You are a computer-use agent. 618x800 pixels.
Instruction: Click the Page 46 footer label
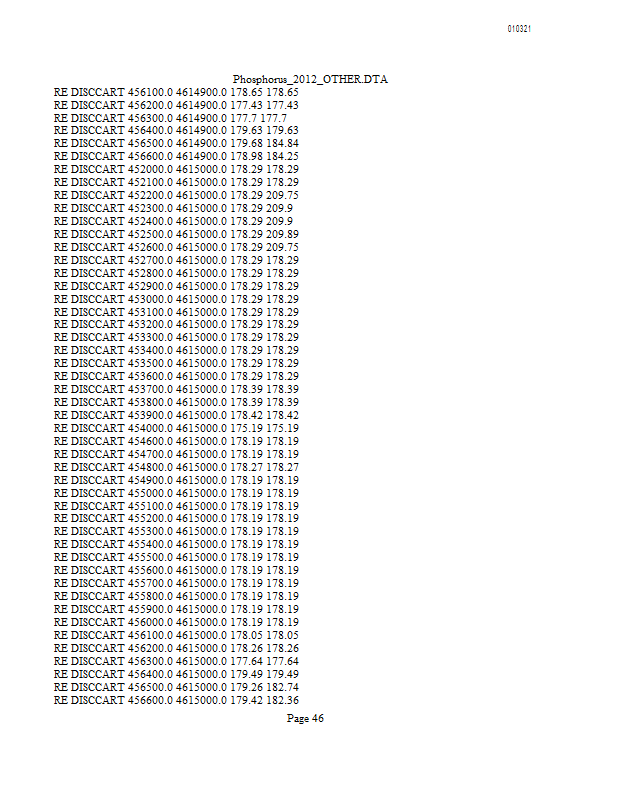(305, 718)
